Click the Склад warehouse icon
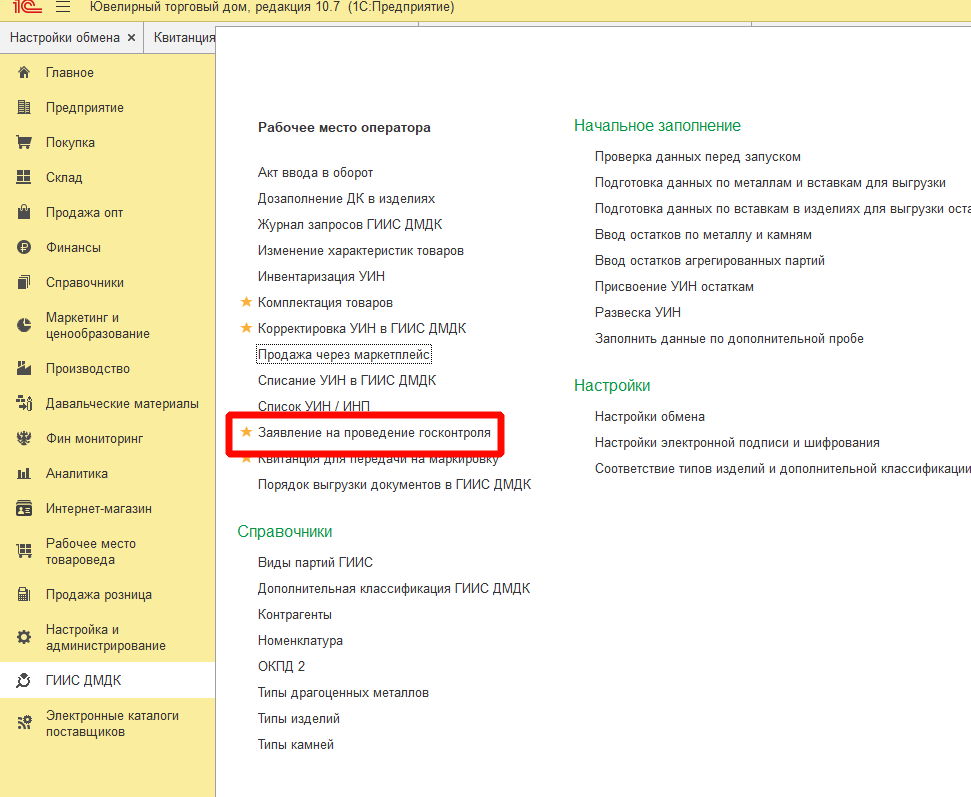This screenshot has width=971, height=797. (24, 177)
